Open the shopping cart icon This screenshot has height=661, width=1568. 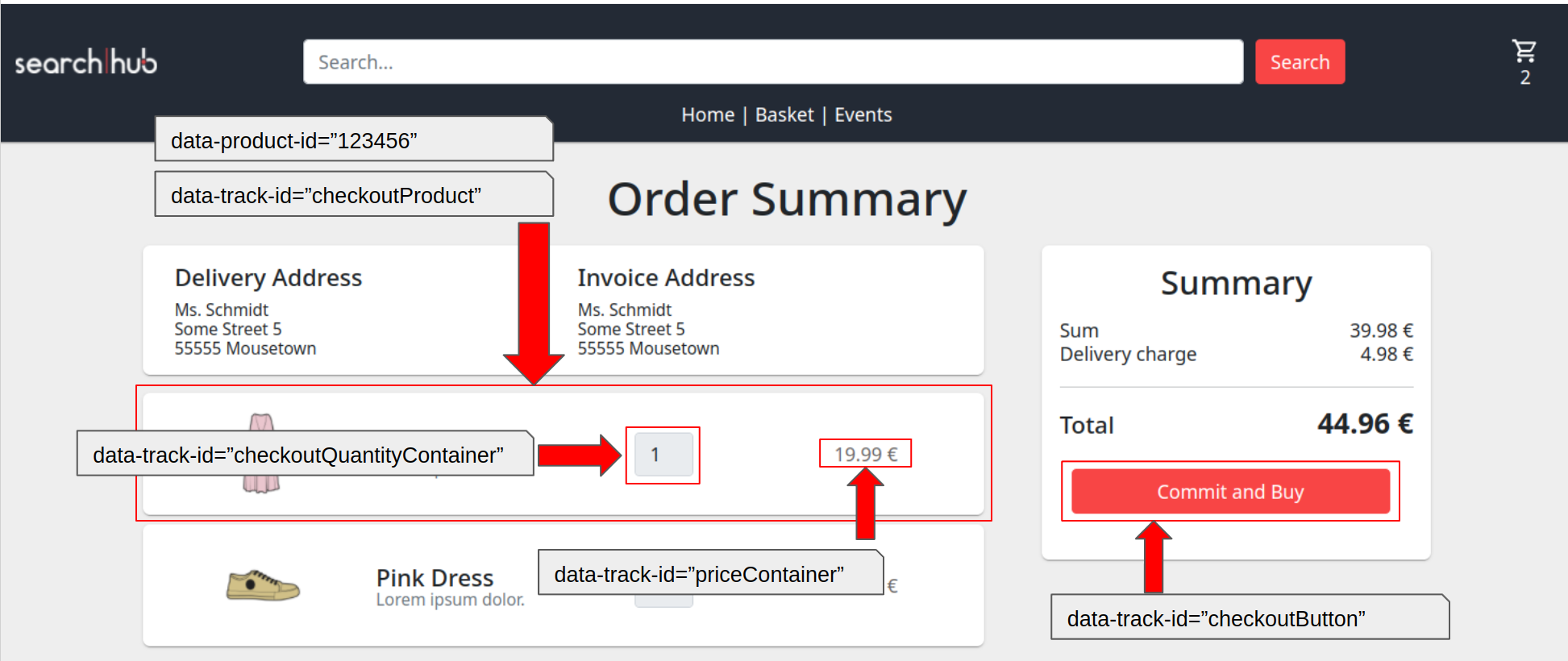pyautogui.click(x=1524, y=52)
